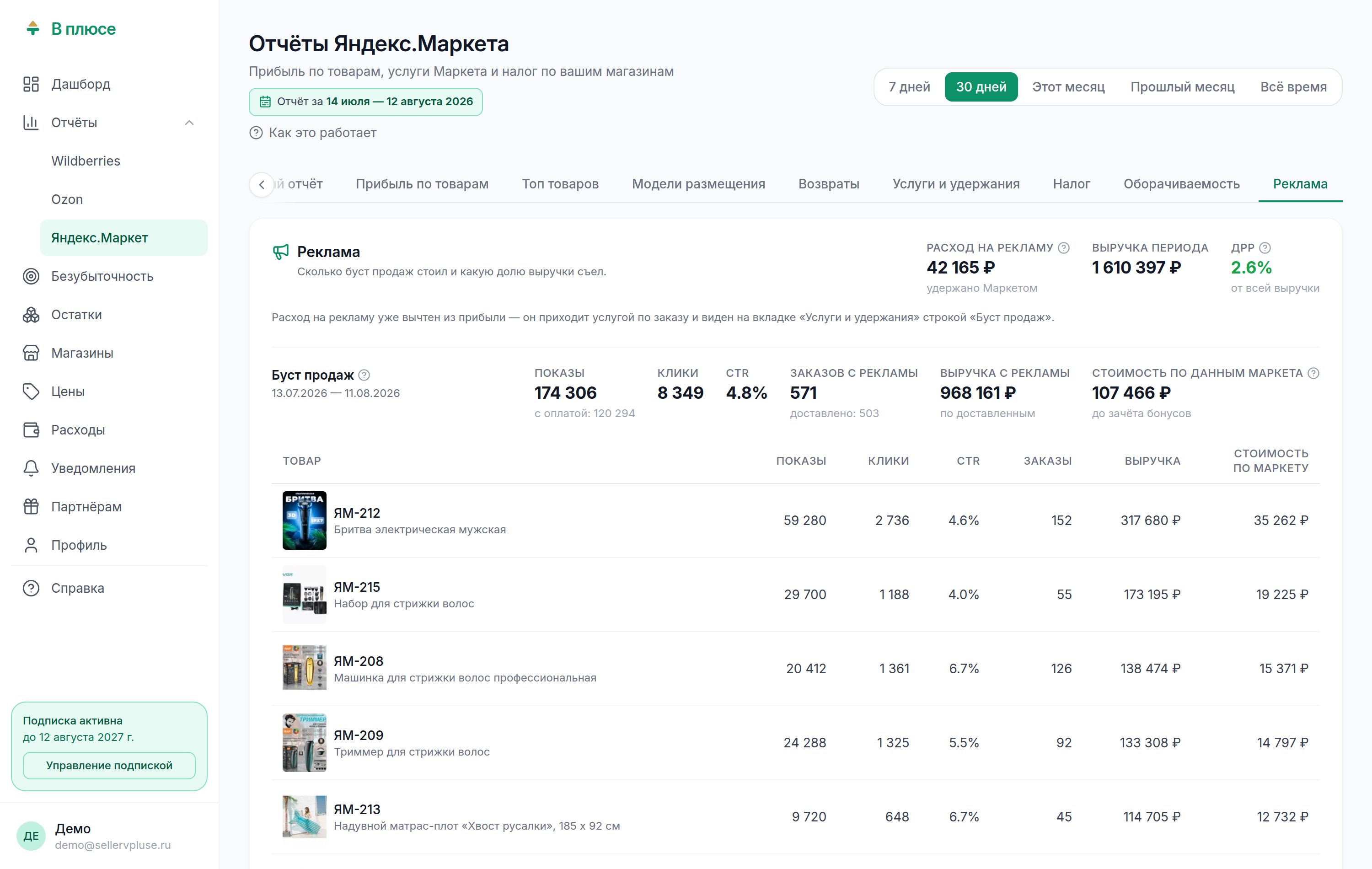
Task: Sort table by CTR column header
Action: coord(968,461)
